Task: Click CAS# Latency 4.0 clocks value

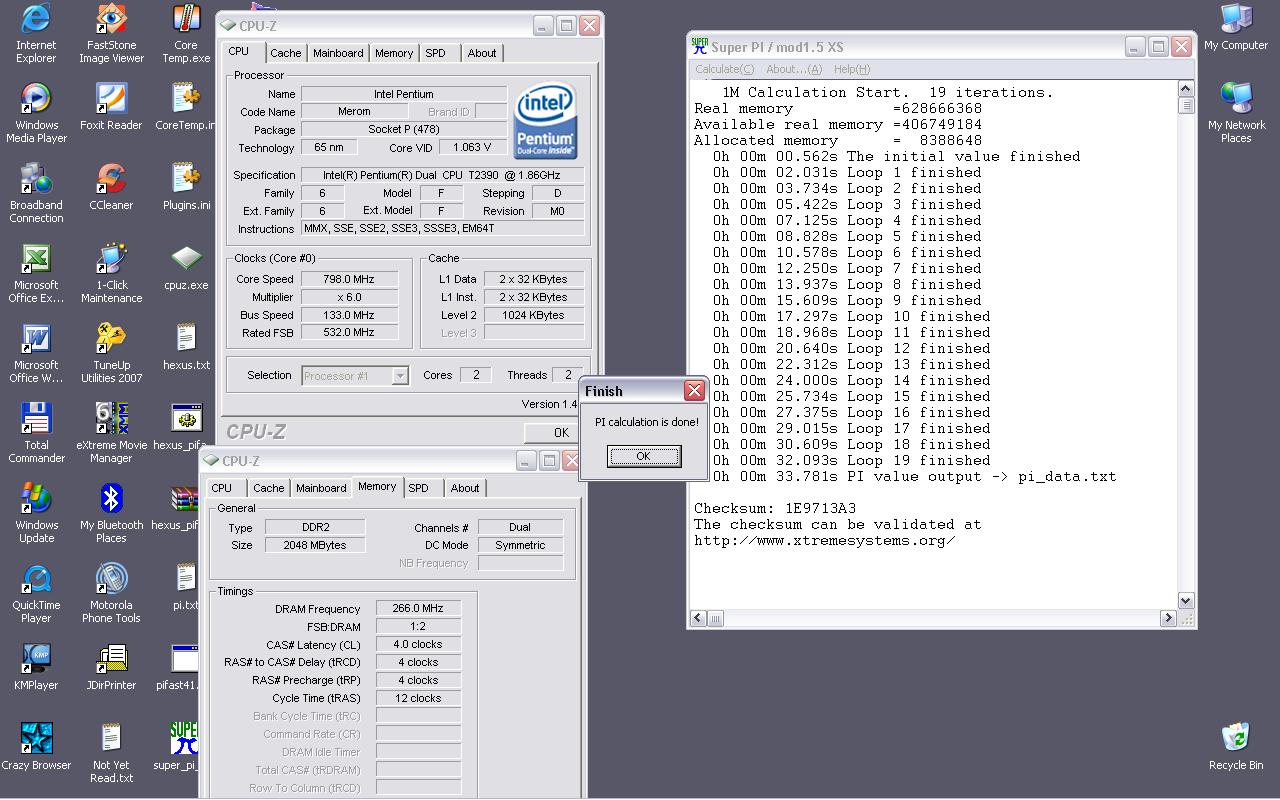Action: 418,644
